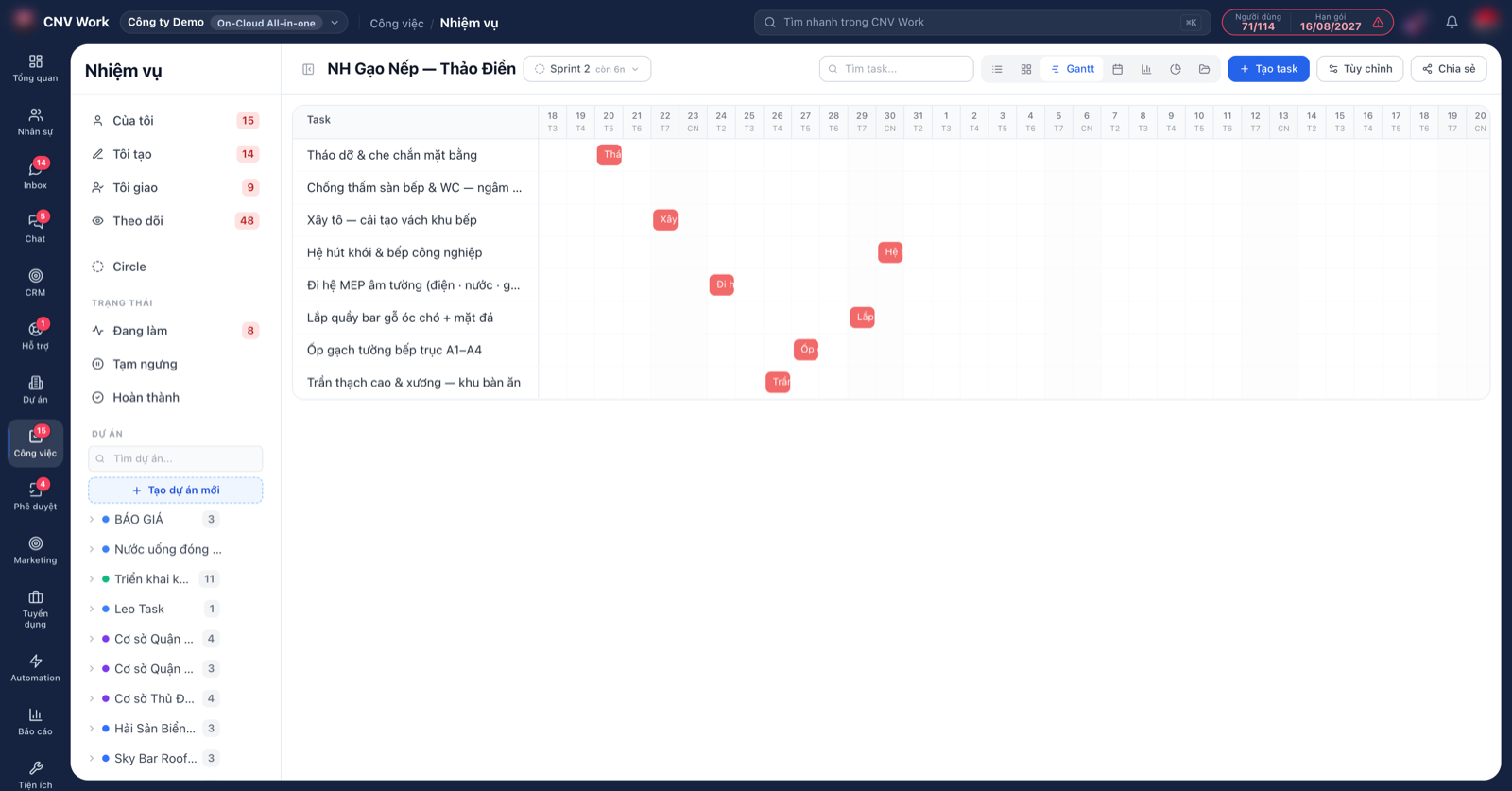Viewport: 1512px width, 791px height.
Task: Open the Sprint 2 dropdown
Action: point(587,69)
